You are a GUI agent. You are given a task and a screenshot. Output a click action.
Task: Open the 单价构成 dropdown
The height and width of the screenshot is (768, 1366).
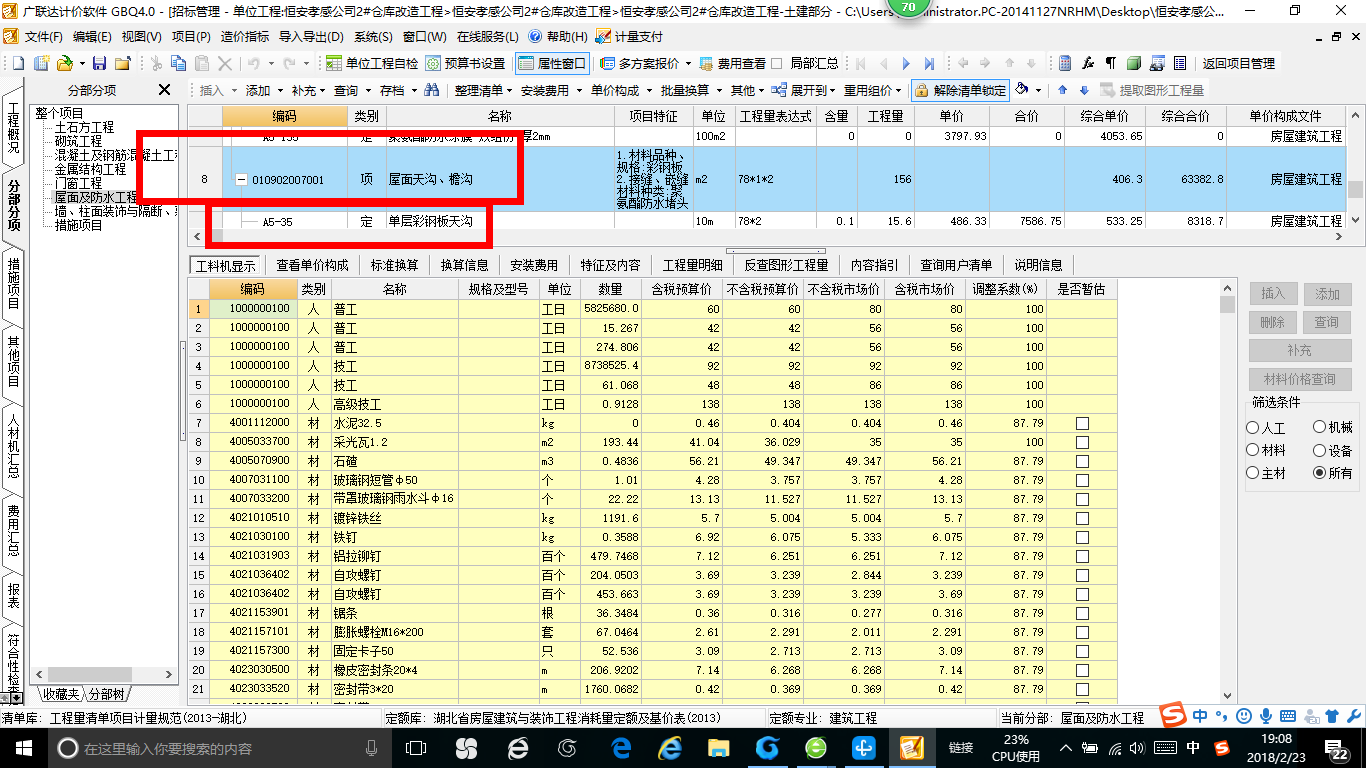click(x=619, y=90)
